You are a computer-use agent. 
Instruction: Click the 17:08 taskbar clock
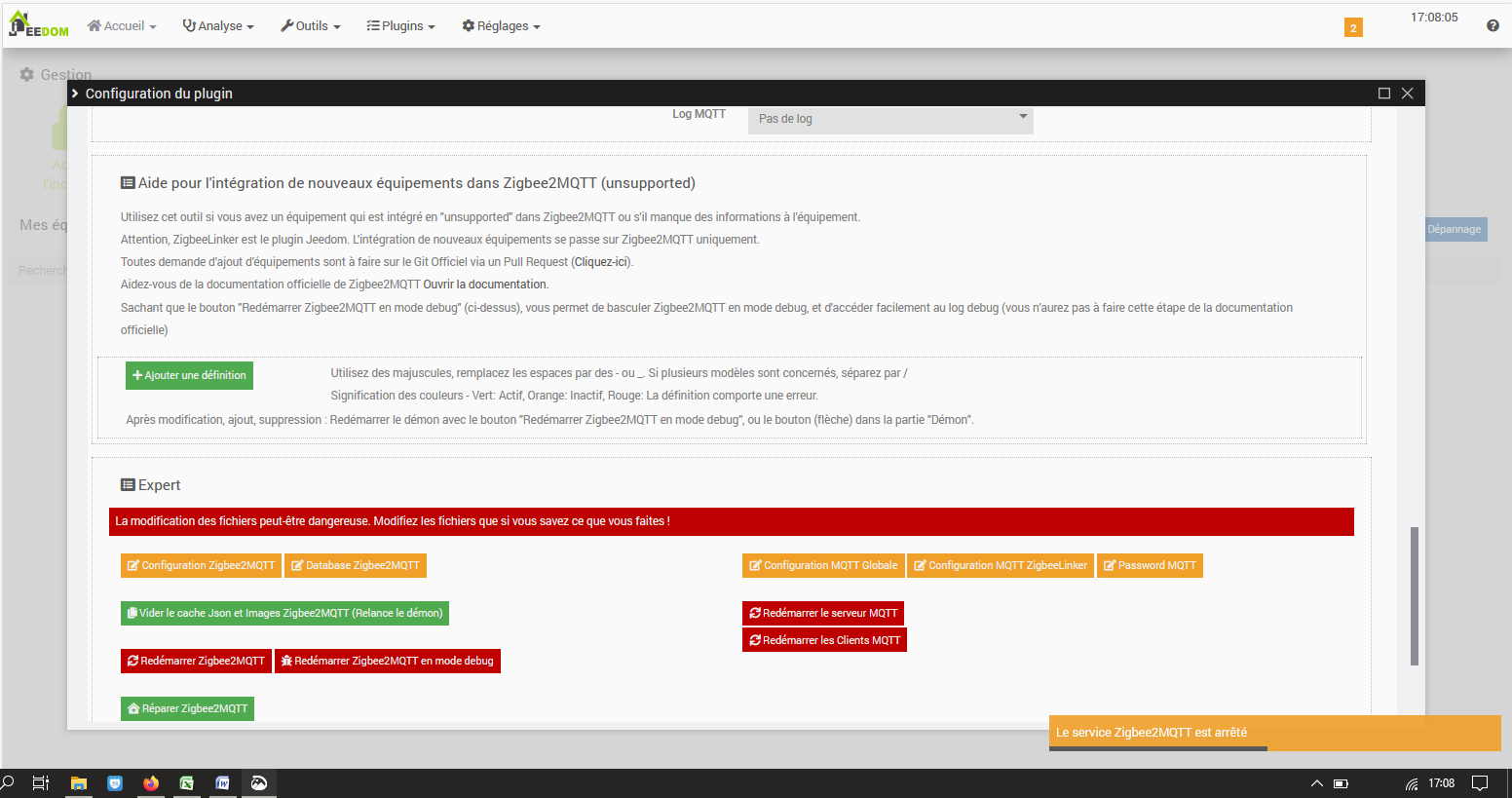(x=1442, y=783)
